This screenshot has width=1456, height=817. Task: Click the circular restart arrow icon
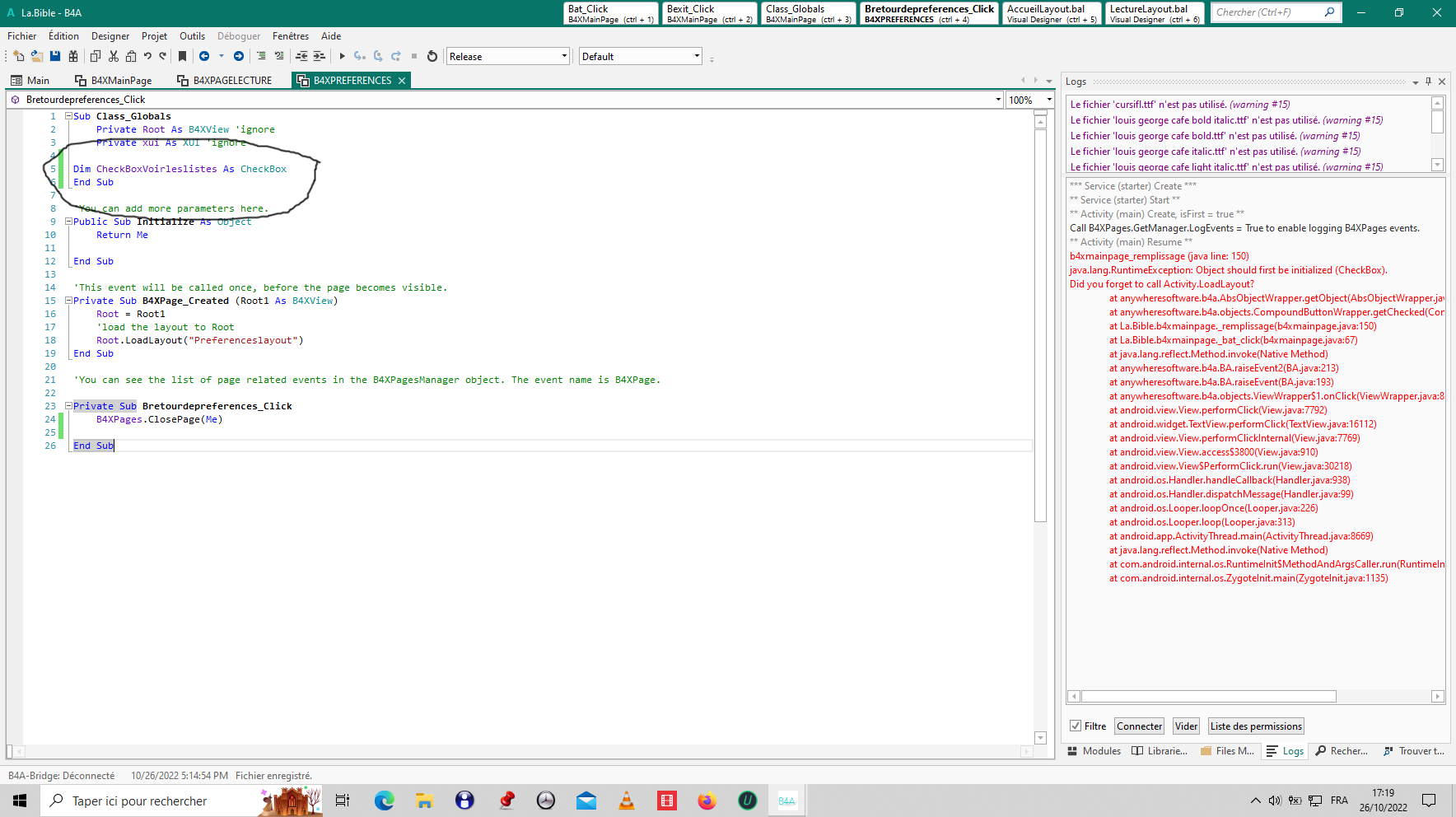(432, 56)
